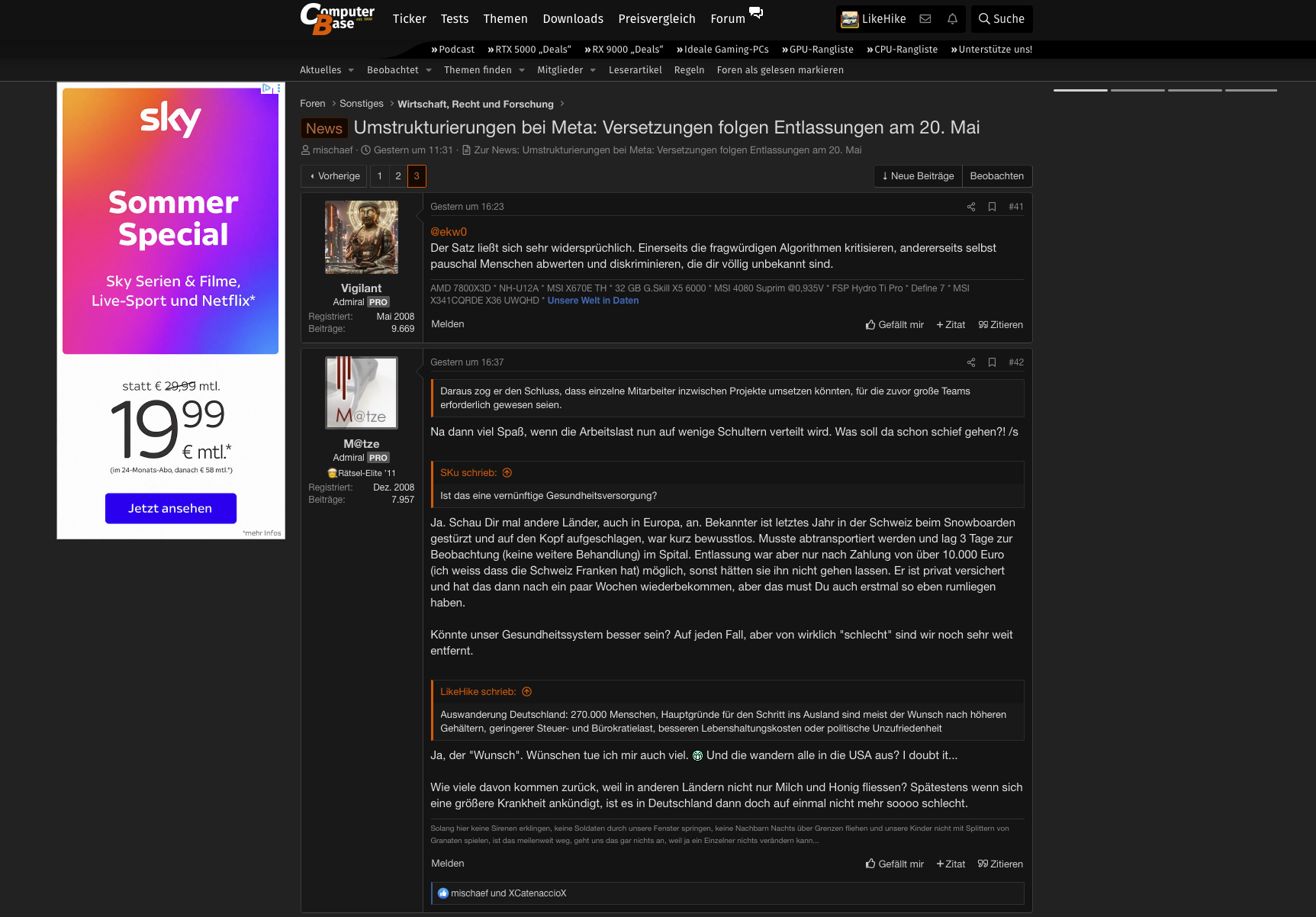Image resolution: width=1316 pixels, height=917 pixels.
Task: Open the Unsere Welt in Daten link
Action: [593, 301]
